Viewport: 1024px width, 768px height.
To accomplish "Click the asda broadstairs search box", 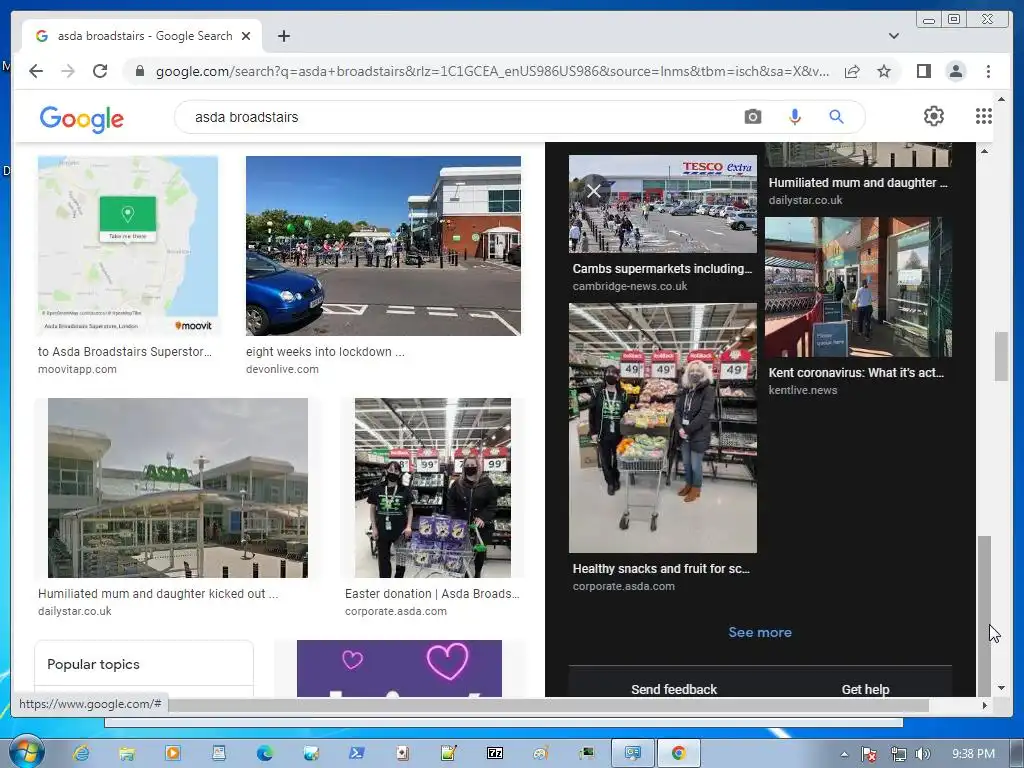I will (457, 117).
